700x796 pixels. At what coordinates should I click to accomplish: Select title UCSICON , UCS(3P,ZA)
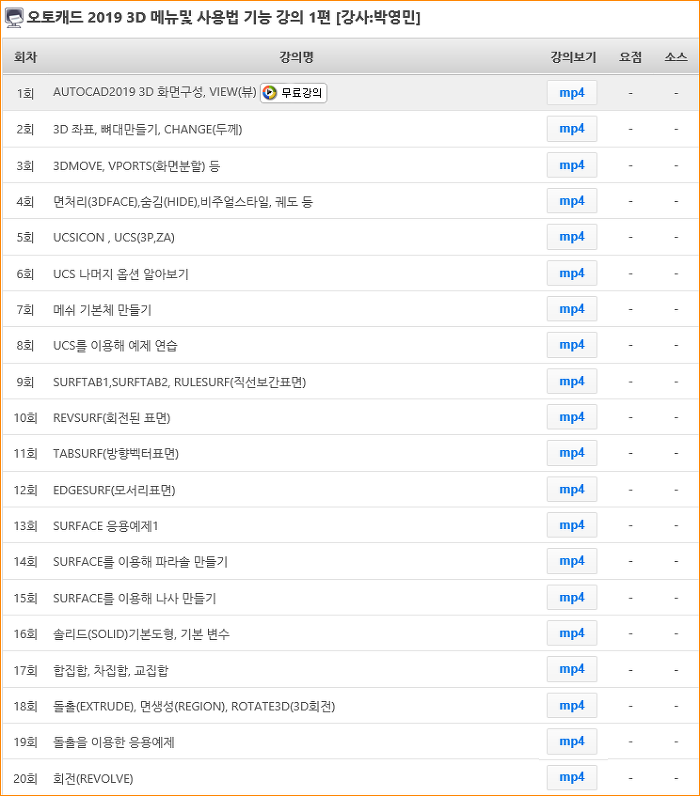[114, 238]
